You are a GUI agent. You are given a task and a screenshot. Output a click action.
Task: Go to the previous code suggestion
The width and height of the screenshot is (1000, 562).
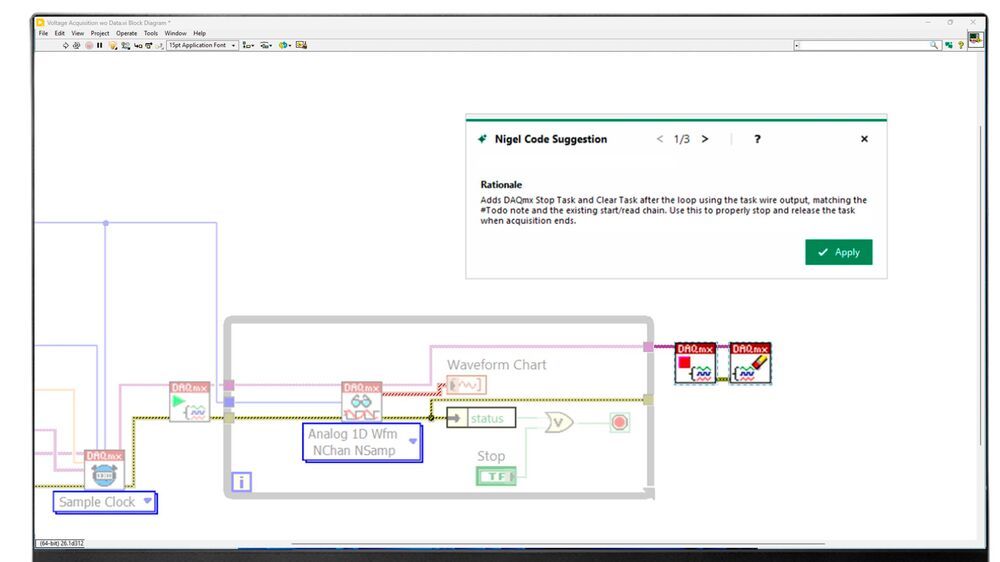click(659, 139)
